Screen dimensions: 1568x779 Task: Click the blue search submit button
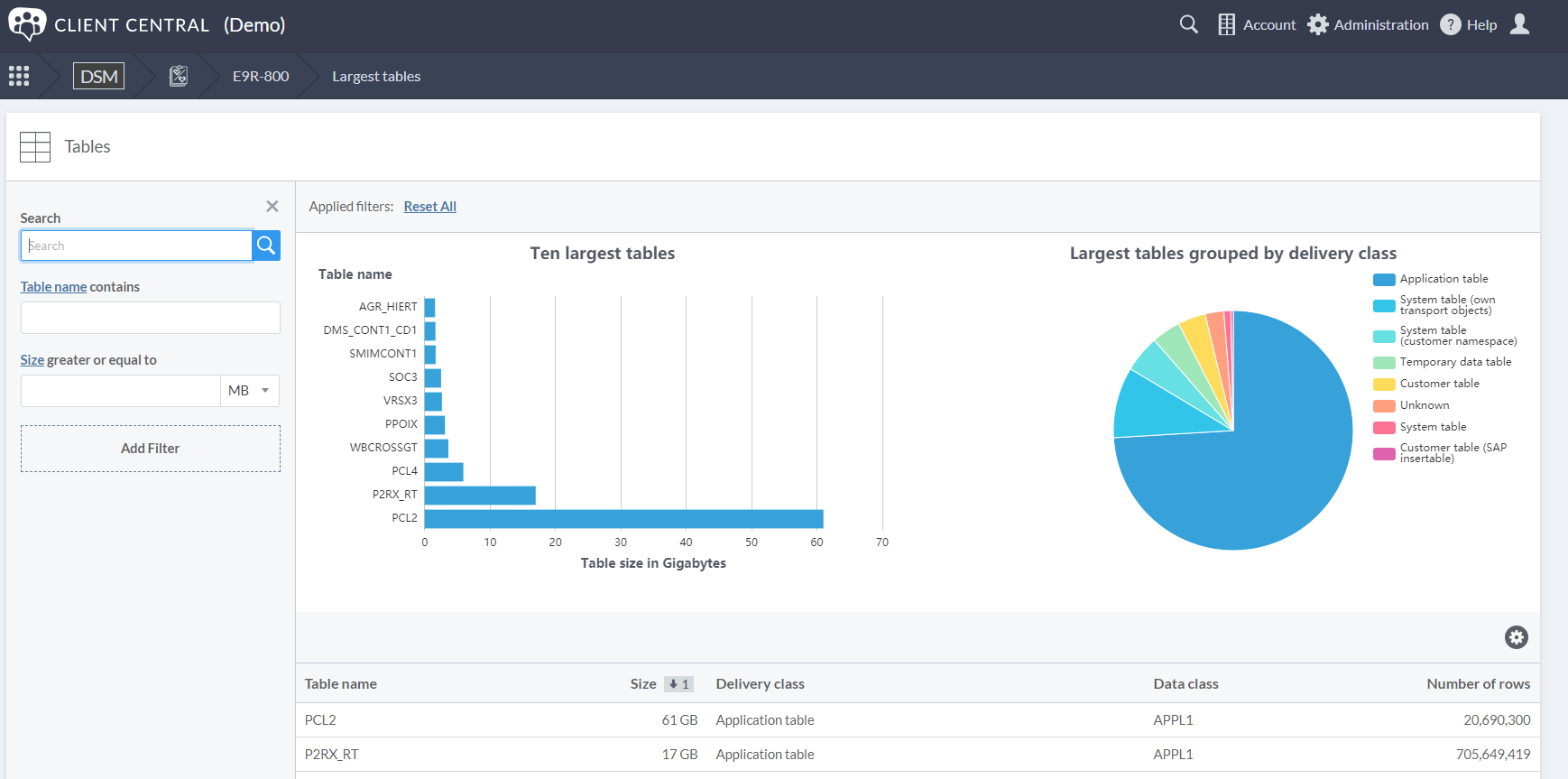[266, 246]
